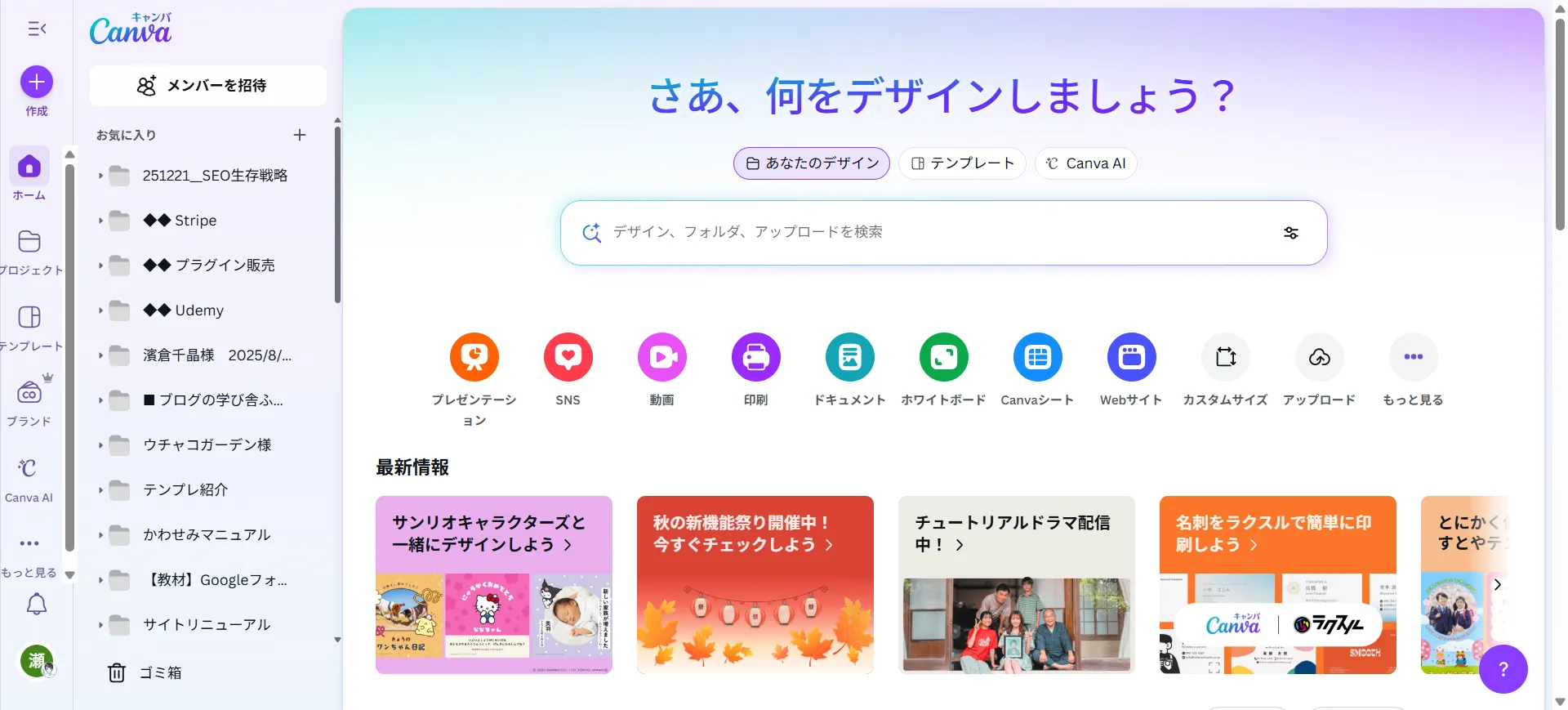Collapse the sidebar with the menu toggle icon
The width and height of the screenshot is (1568, 710).
[37, 29]
